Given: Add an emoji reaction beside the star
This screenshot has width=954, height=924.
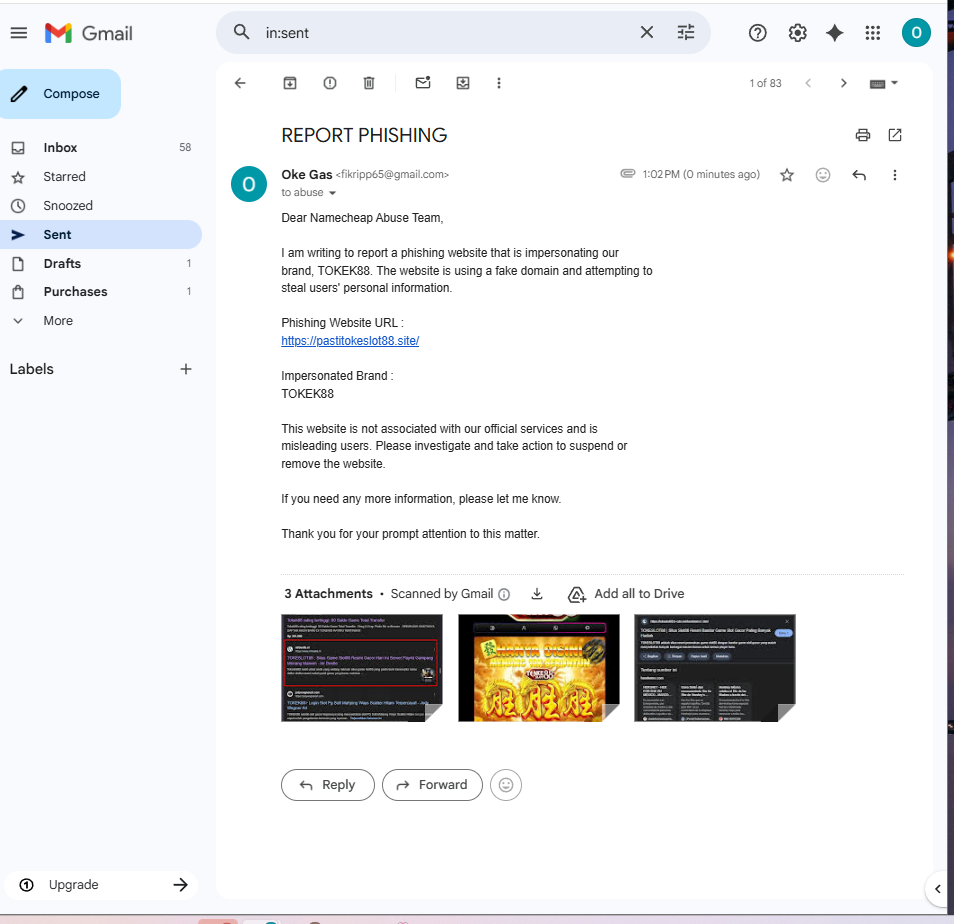Looking at the screenshot, I should (823, 175).
